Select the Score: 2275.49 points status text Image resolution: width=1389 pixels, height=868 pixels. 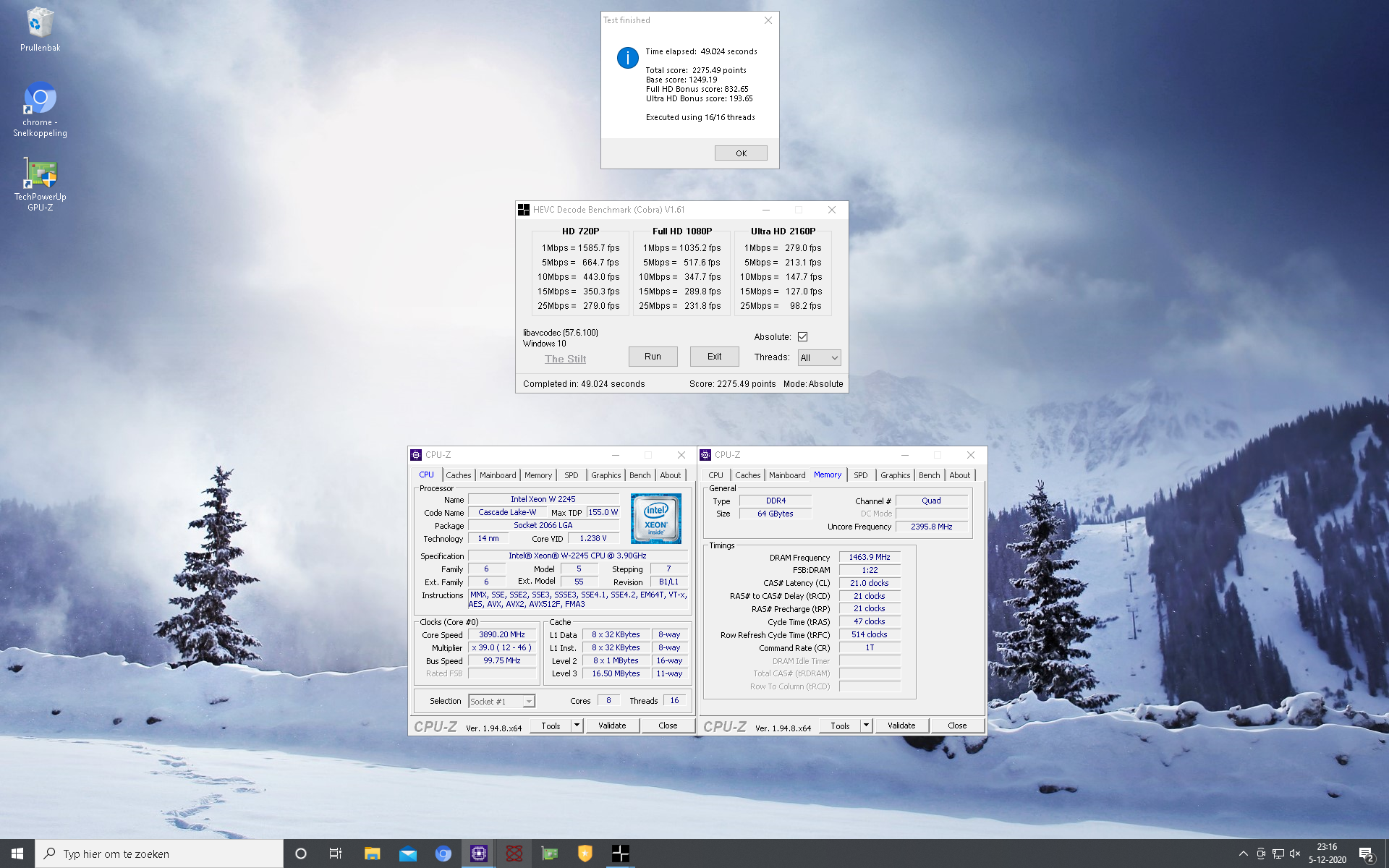732,384
